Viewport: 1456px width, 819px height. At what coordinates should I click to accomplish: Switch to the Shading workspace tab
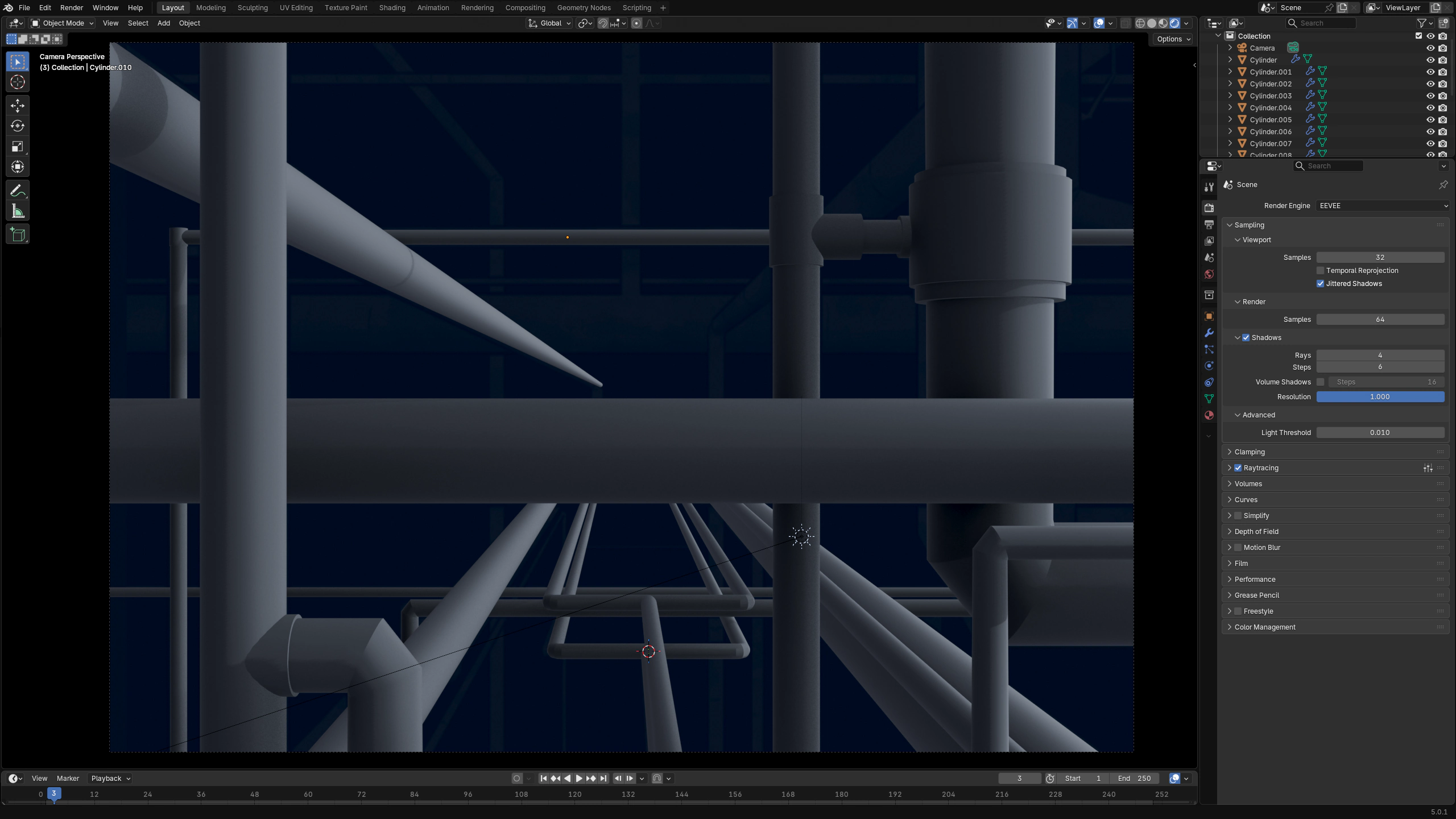coord(391,7)
